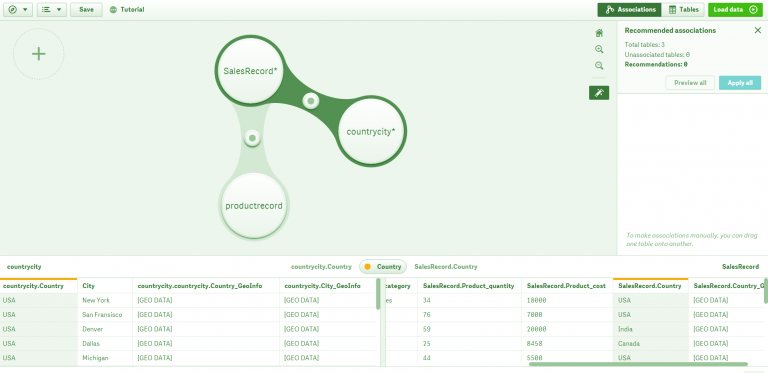Close the Recommended associations panel
768x373 pixels.
757,30
